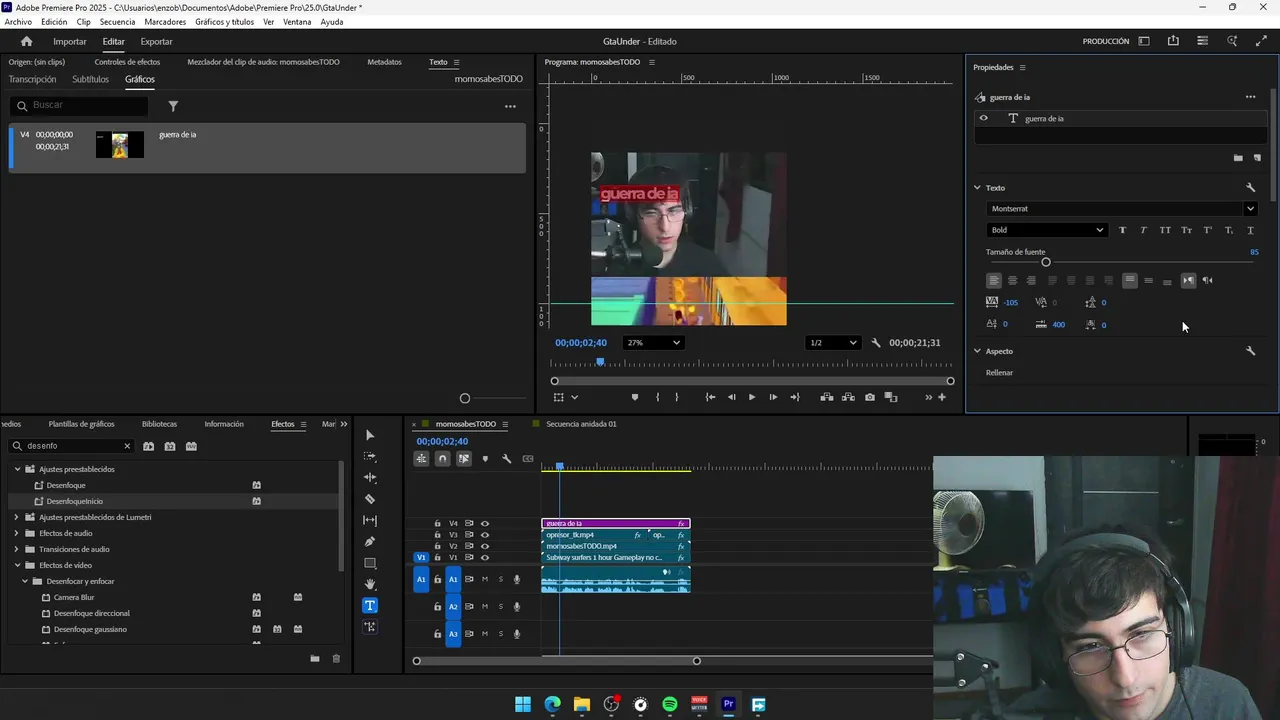
Task: Hide the guerra de ia text layer
Action: point(983,118)
